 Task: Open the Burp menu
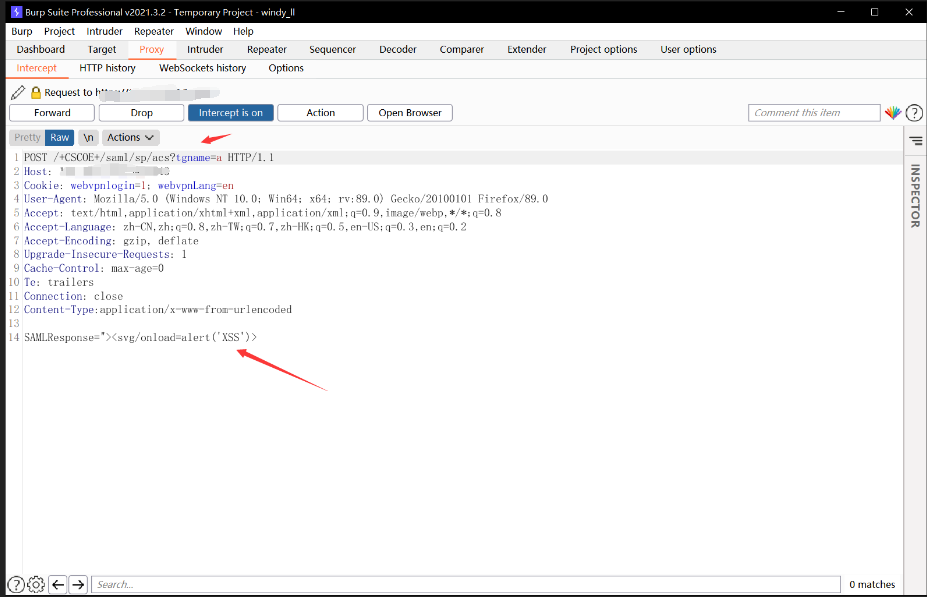[x=22, y=31]
